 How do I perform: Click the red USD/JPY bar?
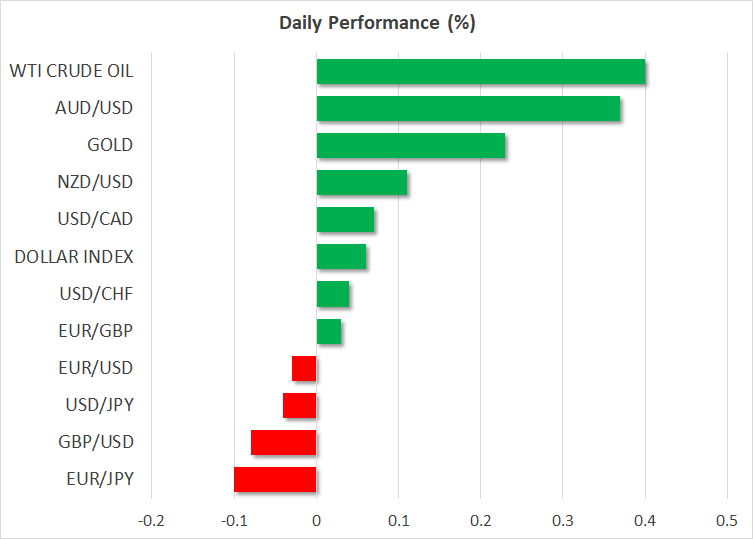click(300, 405)
